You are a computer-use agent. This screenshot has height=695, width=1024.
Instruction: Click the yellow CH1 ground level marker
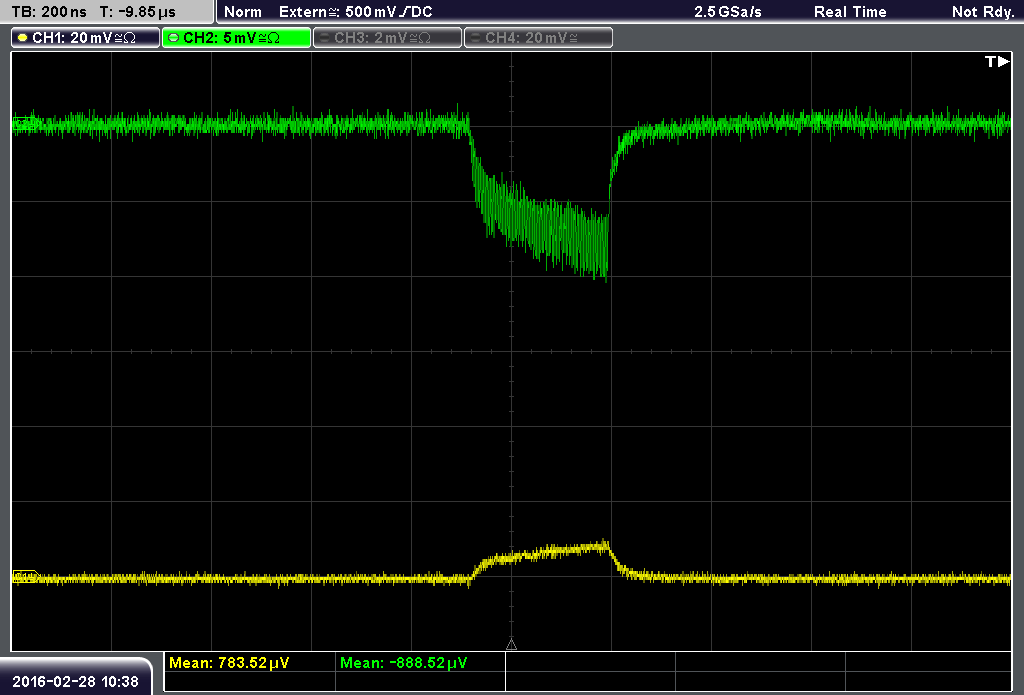pos(25,576)
